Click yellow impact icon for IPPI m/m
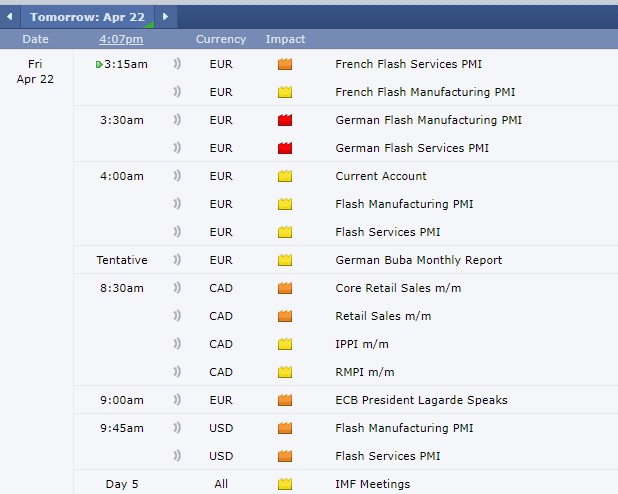 (x=285, y=344)
